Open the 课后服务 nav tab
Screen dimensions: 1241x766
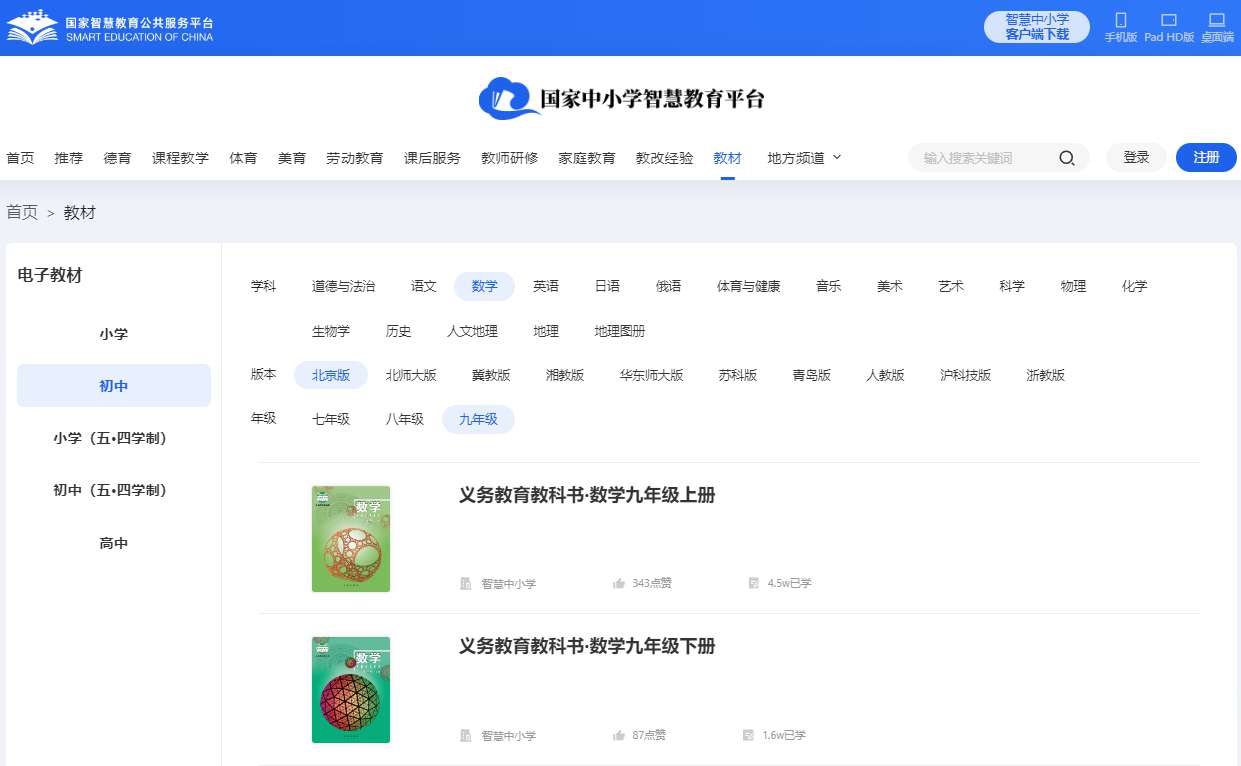pos(432,158)
